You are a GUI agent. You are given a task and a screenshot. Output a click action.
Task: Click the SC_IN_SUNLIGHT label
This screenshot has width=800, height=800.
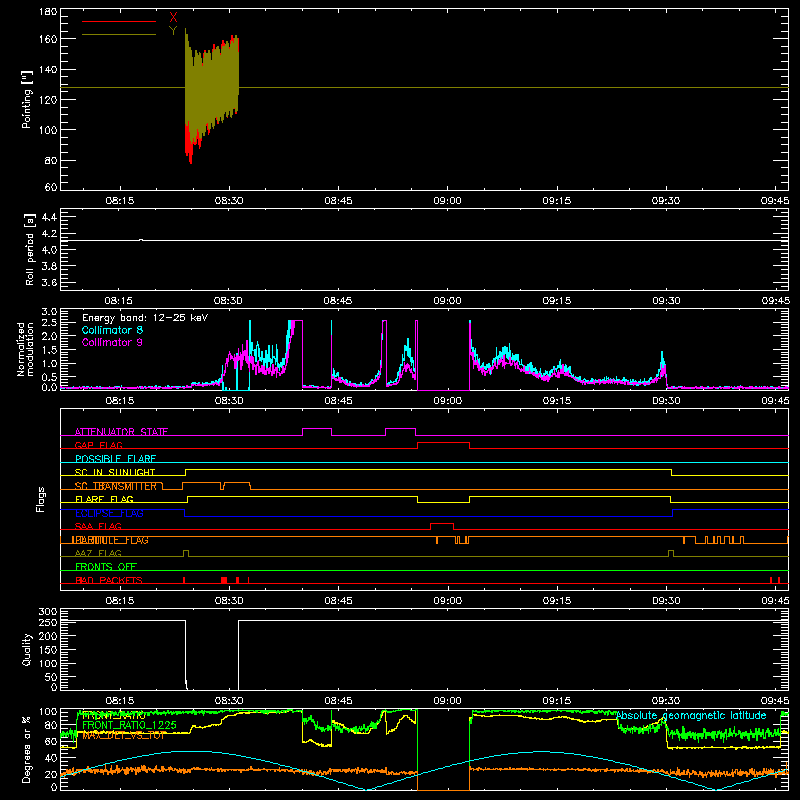click(115, 472)
